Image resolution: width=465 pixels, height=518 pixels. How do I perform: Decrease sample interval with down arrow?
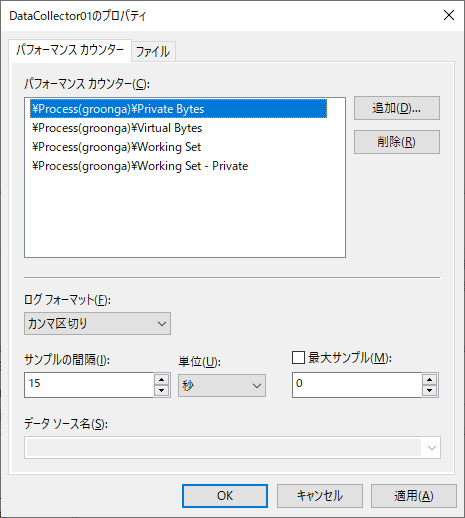click(x=162, y=391)
